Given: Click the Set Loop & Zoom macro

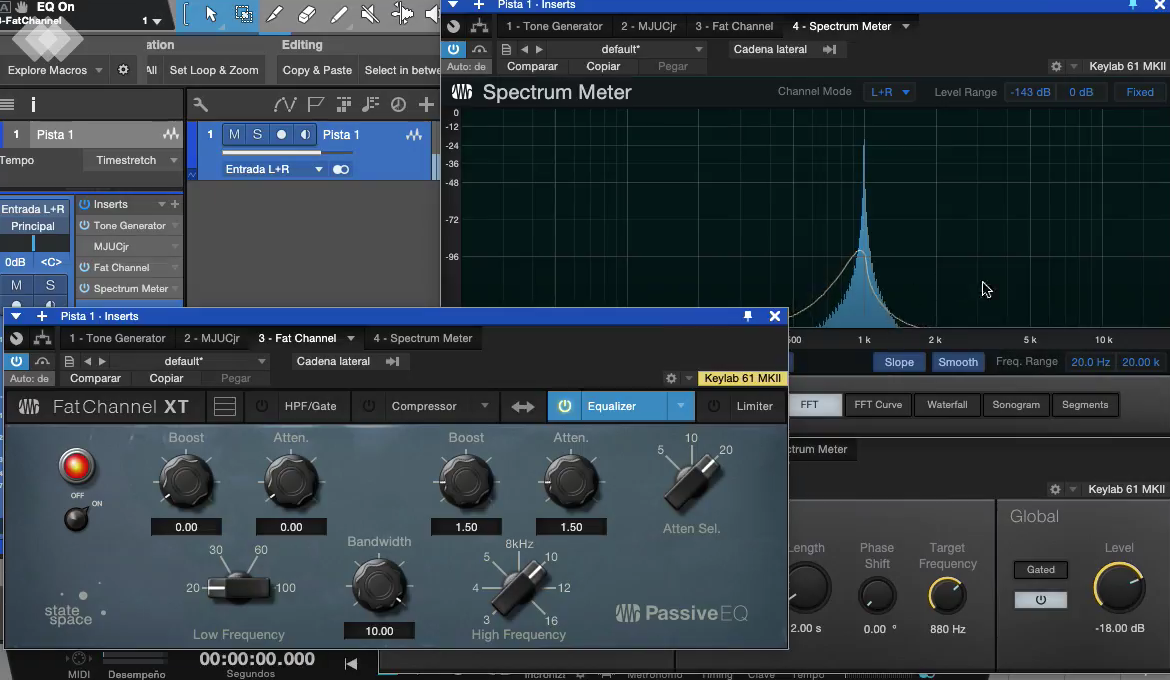Looking at the screenshot, I should [214, 70].
